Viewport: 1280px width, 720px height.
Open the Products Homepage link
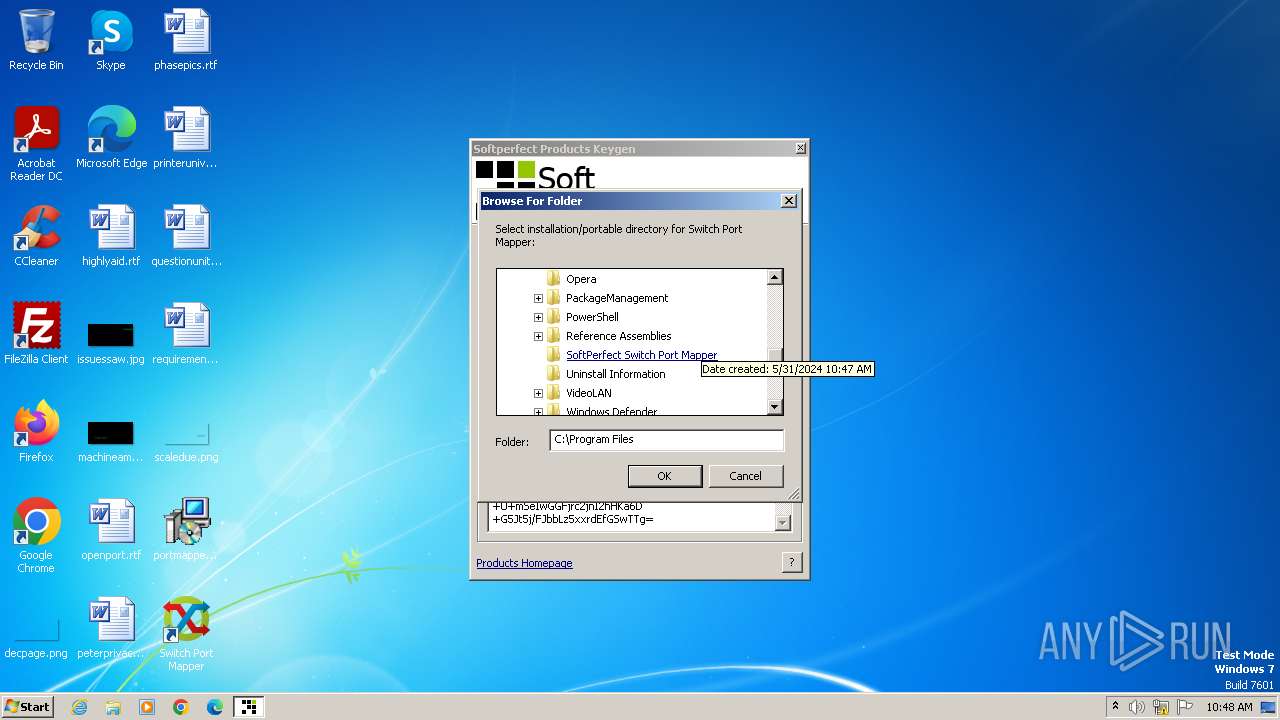point(524,563)
